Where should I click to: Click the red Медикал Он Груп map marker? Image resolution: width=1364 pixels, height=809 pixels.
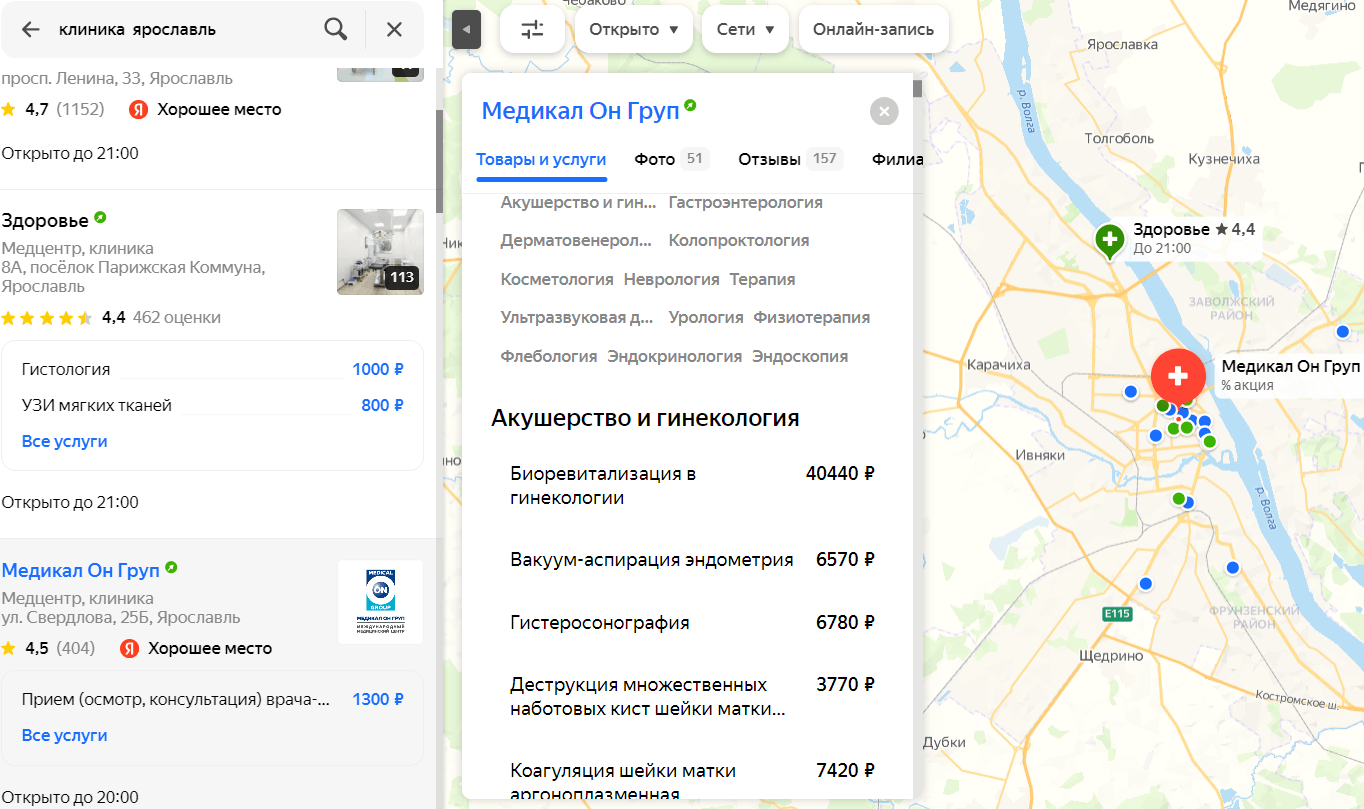pos(1178,376)
